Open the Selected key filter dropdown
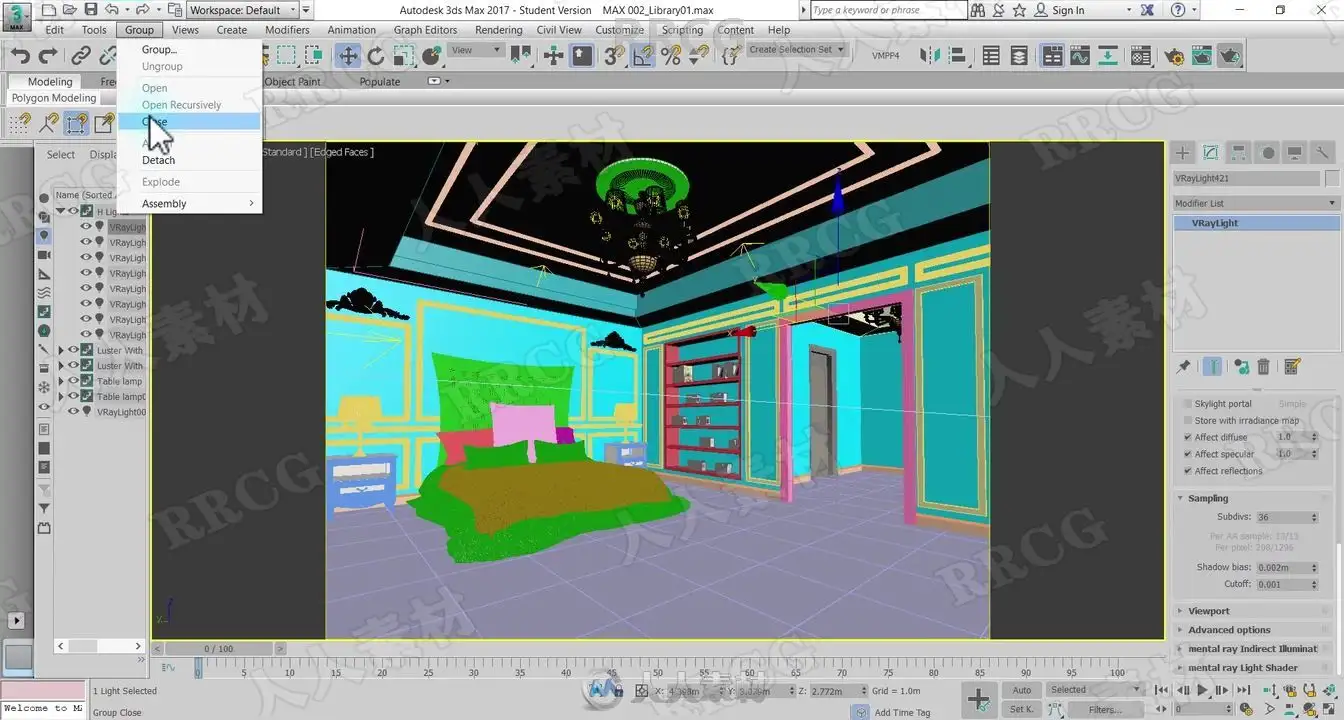Image resolution: width=1344 pixels, height=720 pixels. [1095, 690]
